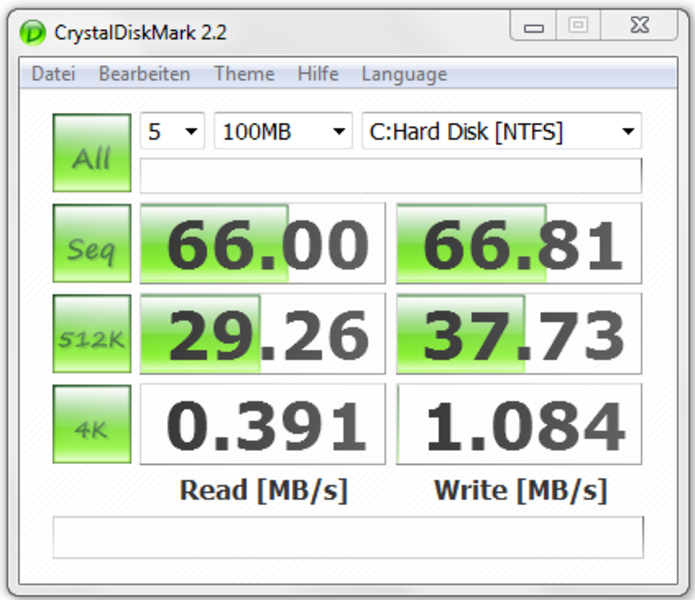The width and height of the screenshot is (695, 600).
Task: Click the 4K write result 1.084
Action: click(519, 424)
